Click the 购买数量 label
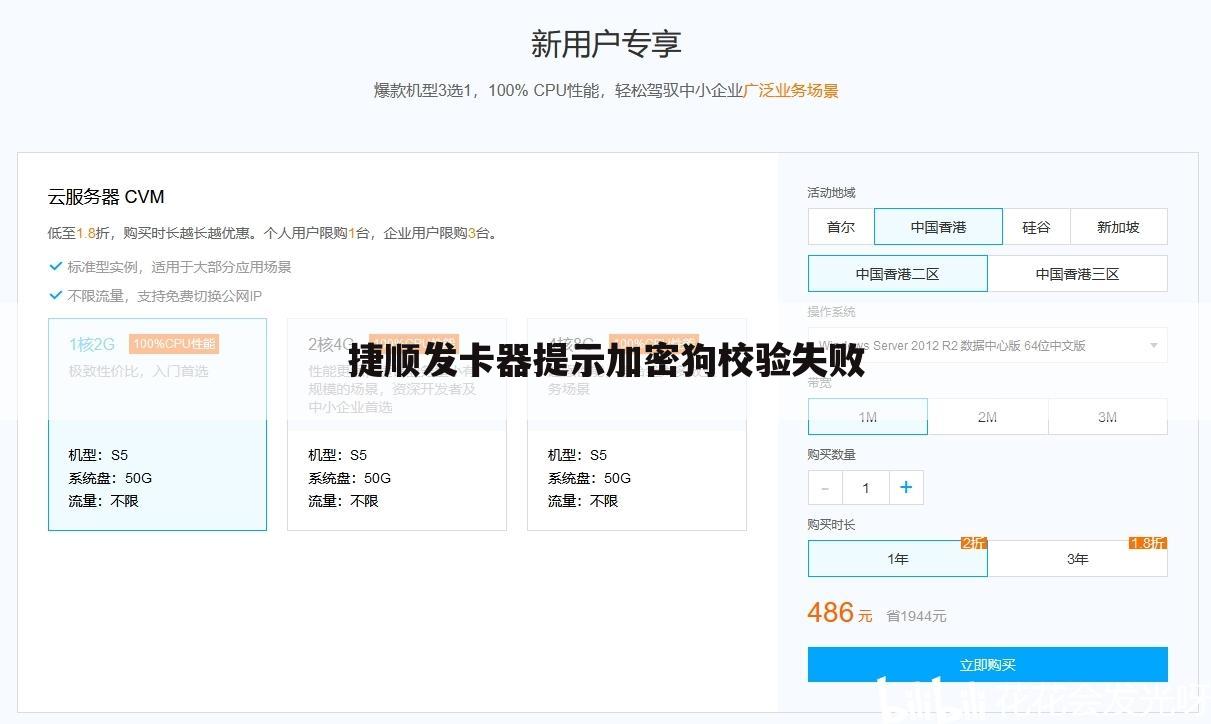Image resolution: width=1211 pixels, height=724 pixels. (831, 454)
